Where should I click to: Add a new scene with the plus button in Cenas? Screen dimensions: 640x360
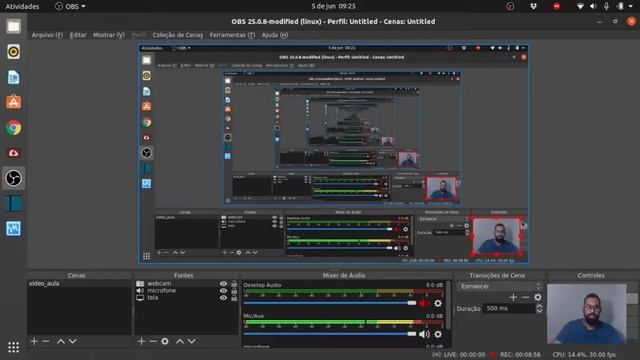34,341
